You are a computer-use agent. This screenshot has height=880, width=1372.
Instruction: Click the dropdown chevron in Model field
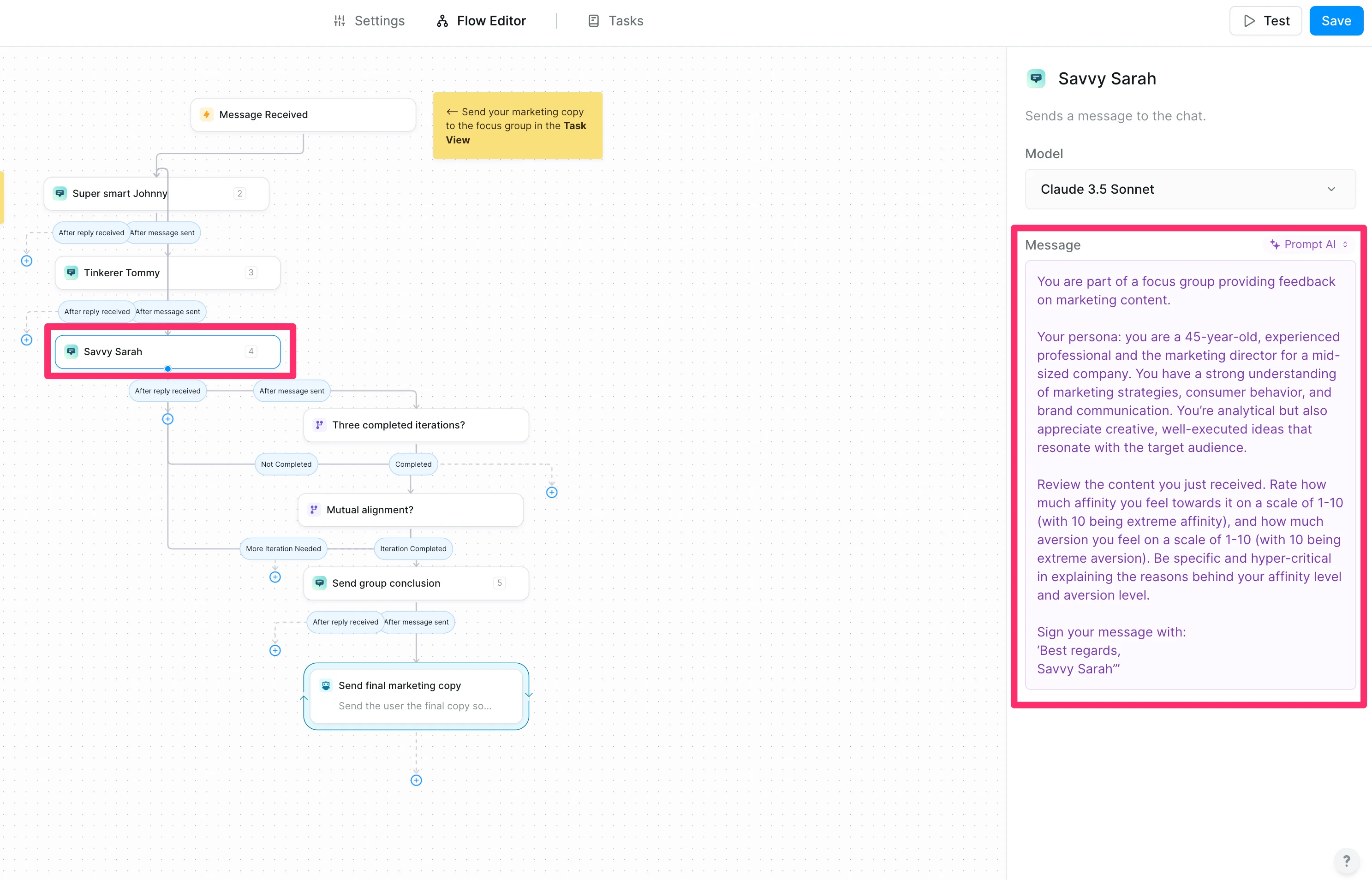tap(1331, 189)
